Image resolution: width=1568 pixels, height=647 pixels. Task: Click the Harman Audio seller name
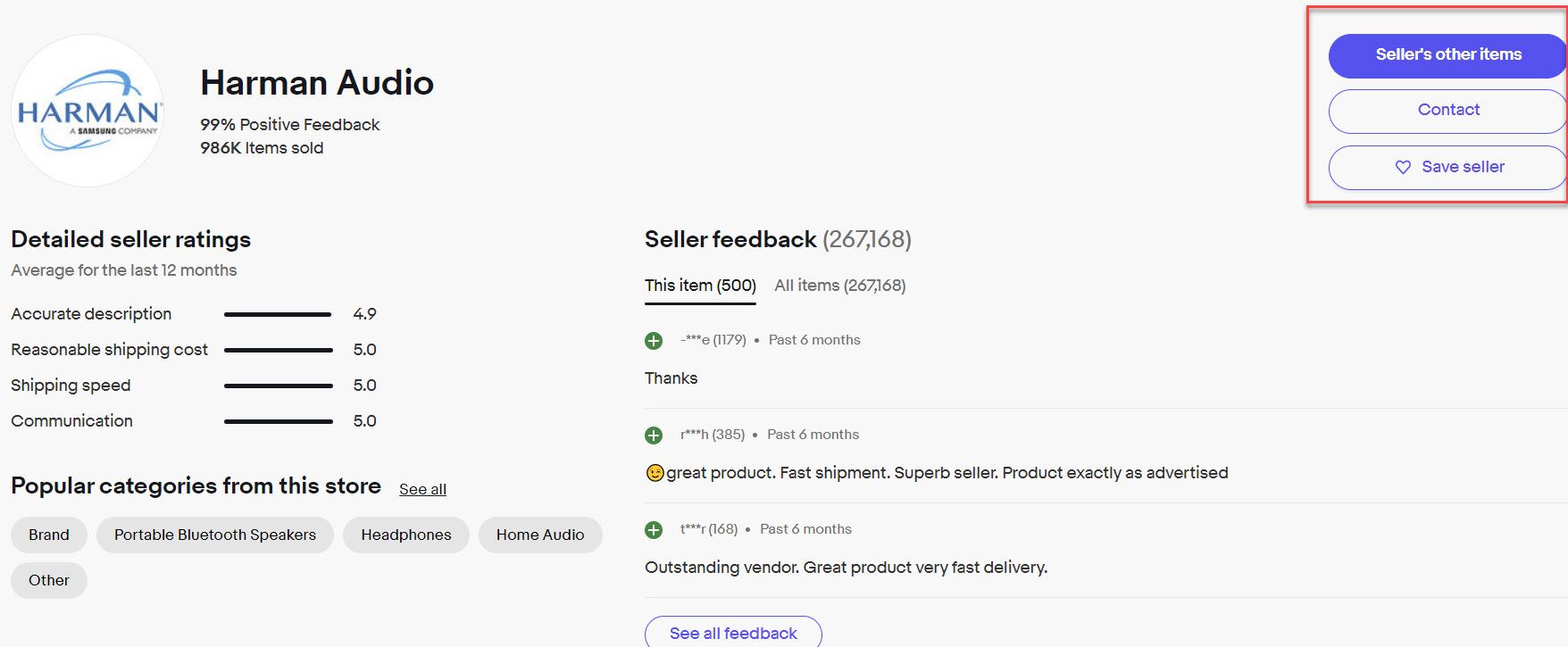pyautogui.click(x=317, y=83)
